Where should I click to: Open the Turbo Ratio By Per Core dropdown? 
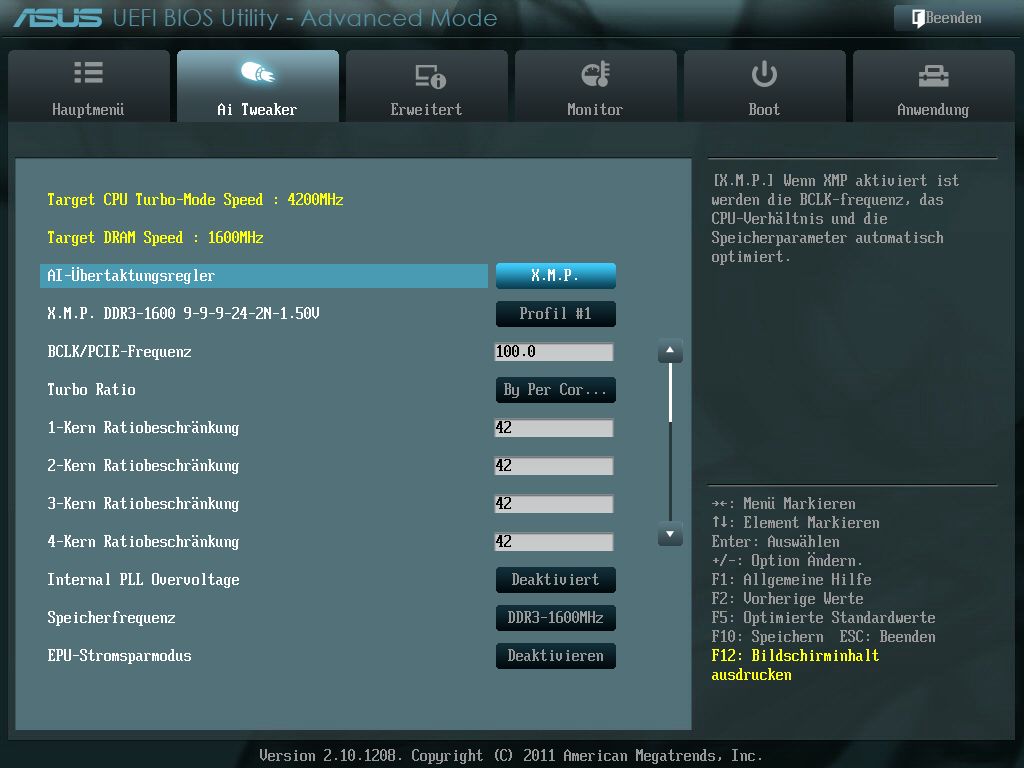[556, 390]
